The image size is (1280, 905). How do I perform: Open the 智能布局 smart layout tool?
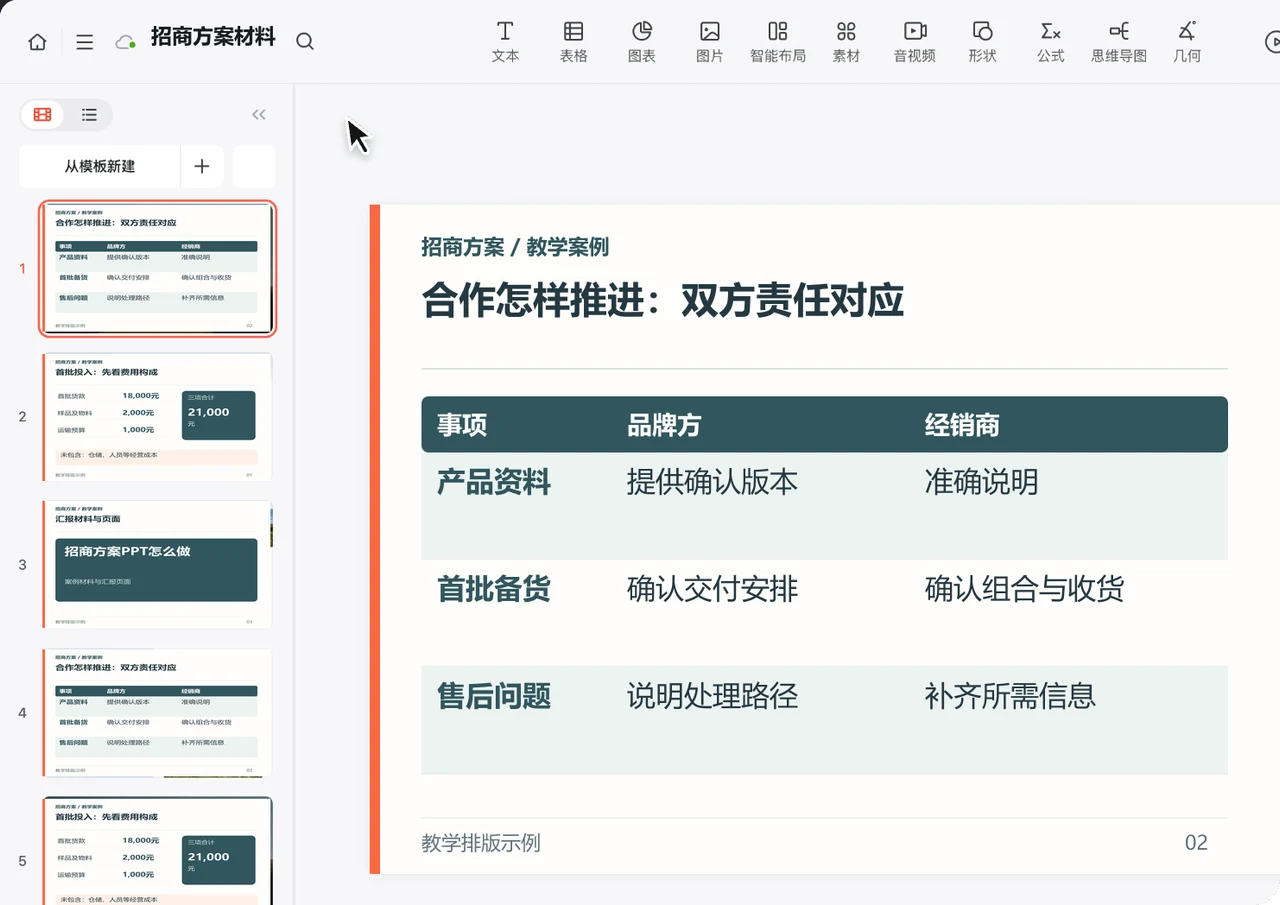tap(778, 42)
